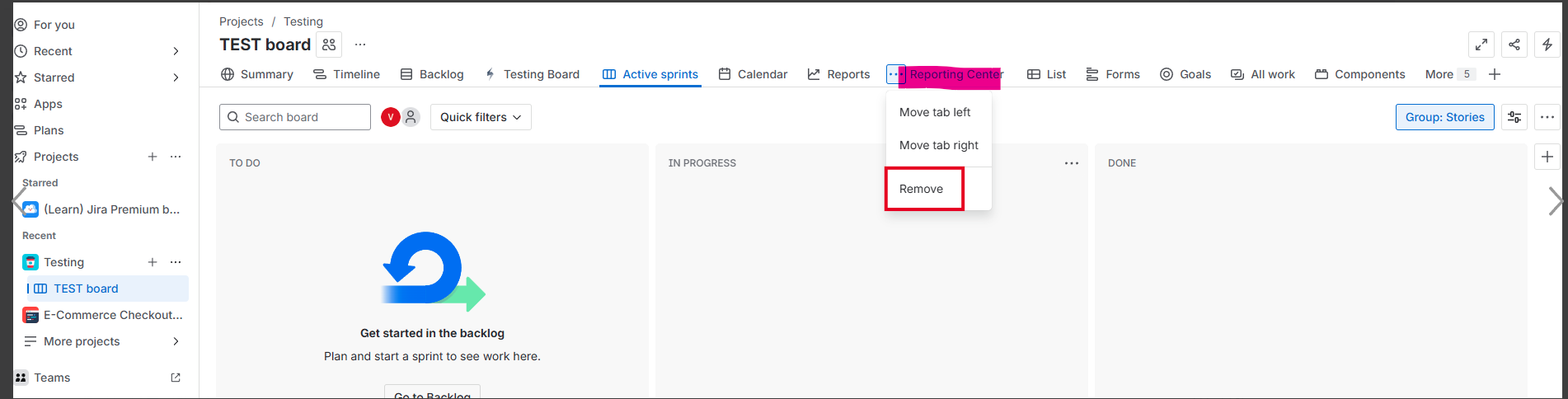Click the Group: Stories button
Image resolution: width=1568 pixels, height=399 pixels.
tap(1444, 117)
